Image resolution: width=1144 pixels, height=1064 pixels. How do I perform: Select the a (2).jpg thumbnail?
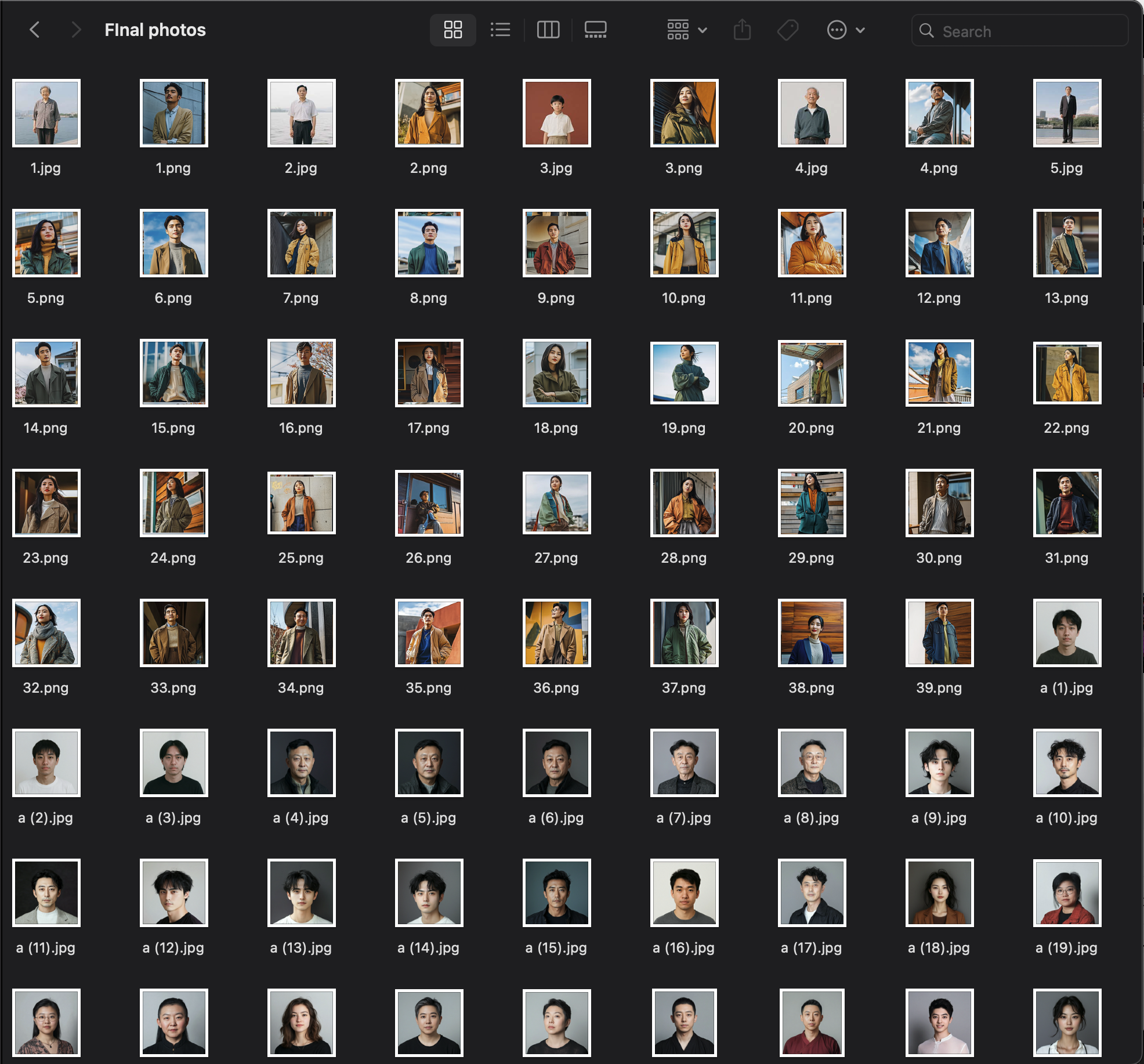pos(46,763)
